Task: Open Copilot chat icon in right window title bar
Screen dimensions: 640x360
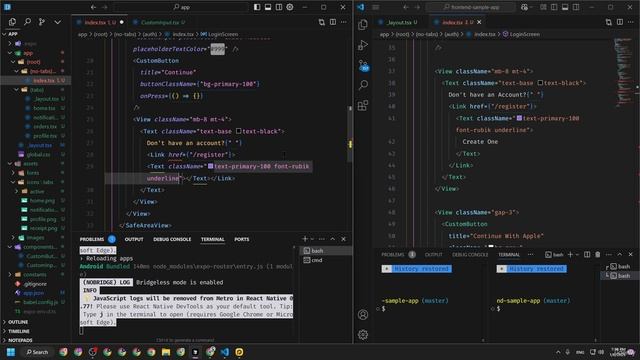Action: coord(524,7)
